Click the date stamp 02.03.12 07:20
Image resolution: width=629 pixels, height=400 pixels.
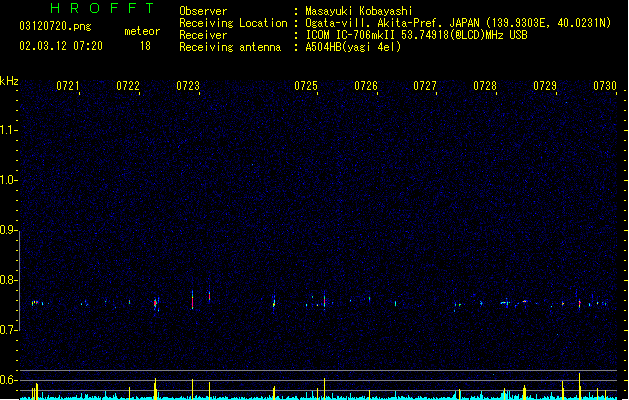(x=61, y=46)
